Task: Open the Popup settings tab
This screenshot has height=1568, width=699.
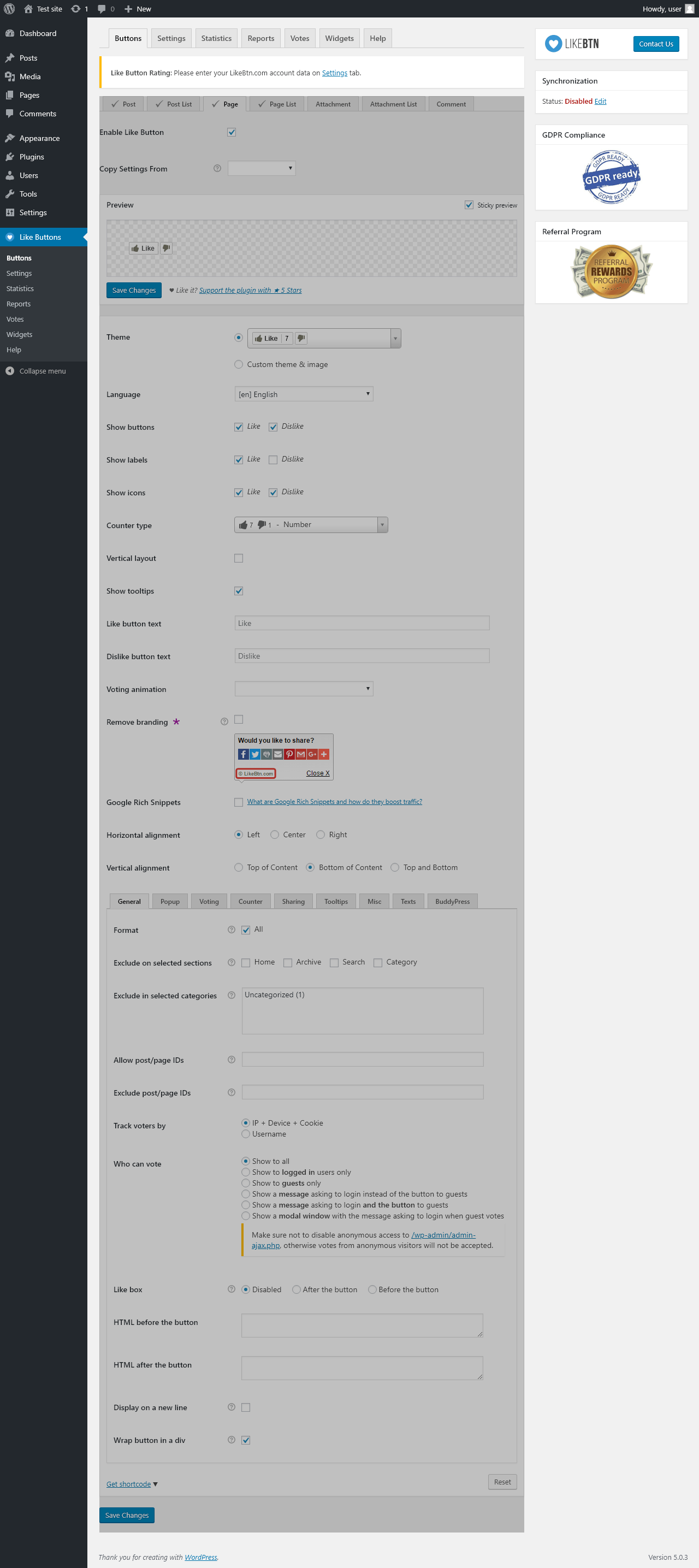Action: (x=170, y=902)
